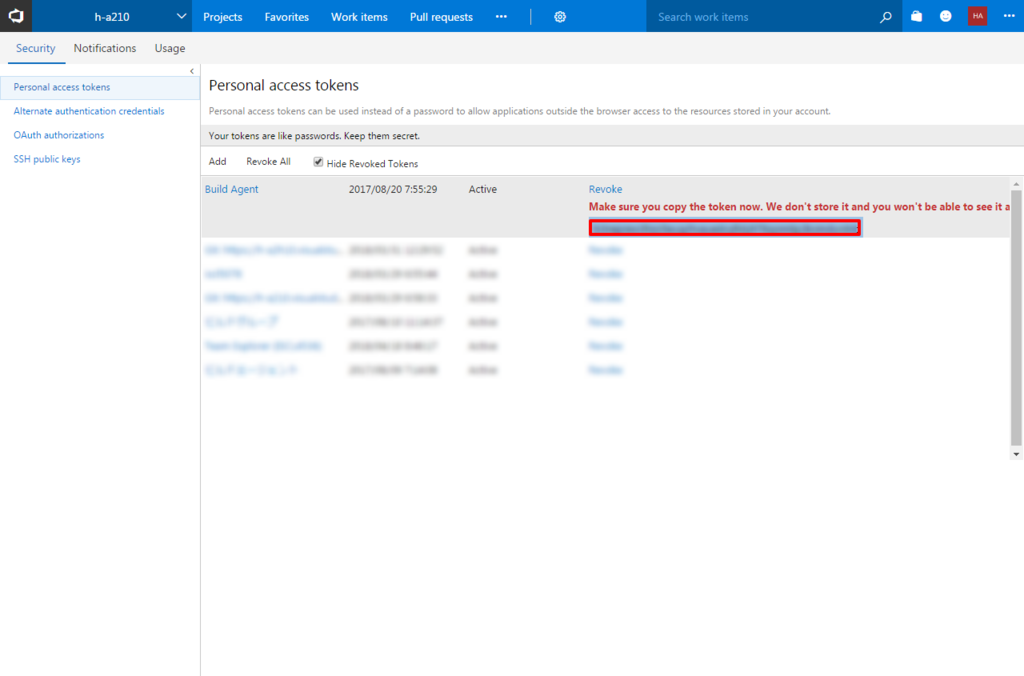
Task: Click the token list scrollbar down arrow
Action: pyautogui.click(x=1016, y=454)
